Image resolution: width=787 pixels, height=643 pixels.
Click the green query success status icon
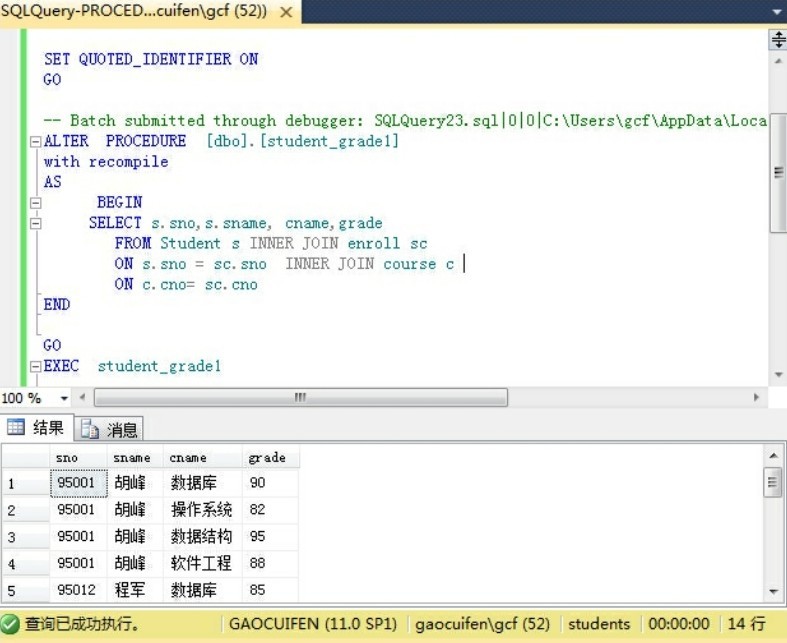point(11,624)
